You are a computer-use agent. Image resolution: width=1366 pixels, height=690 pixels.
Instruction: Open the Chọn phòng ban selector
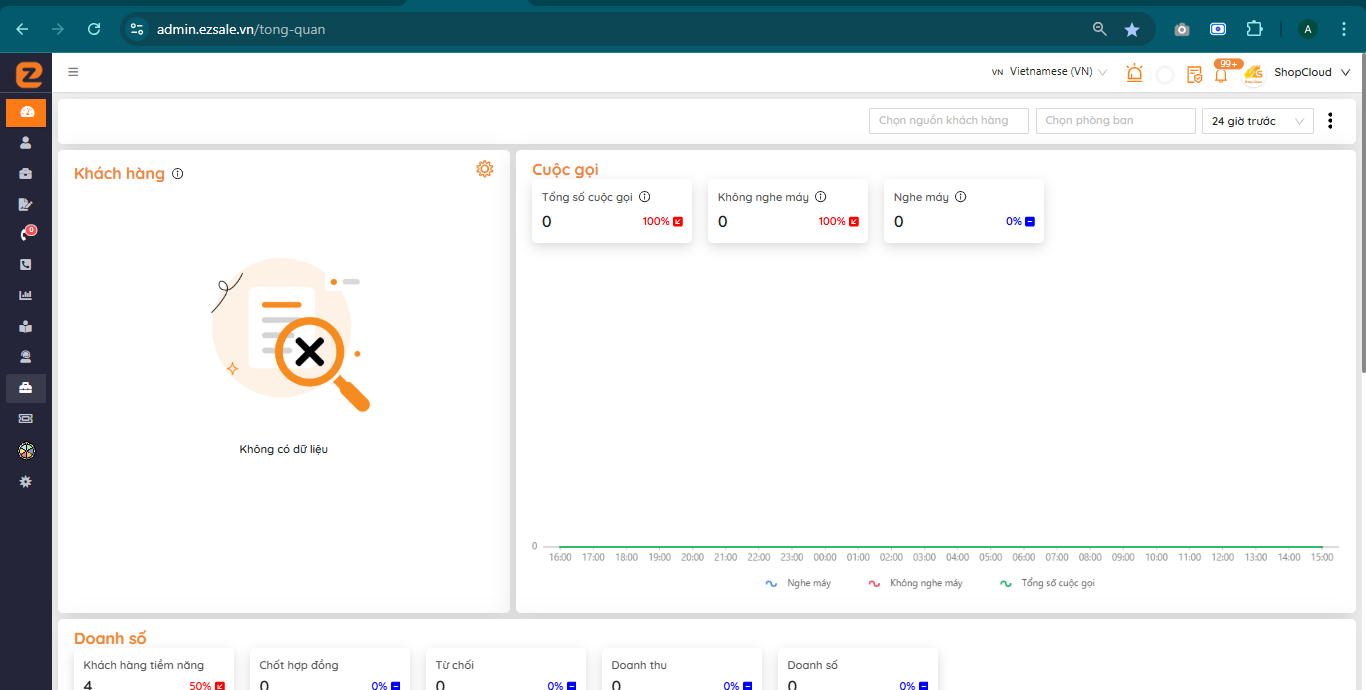(1115, 121)
